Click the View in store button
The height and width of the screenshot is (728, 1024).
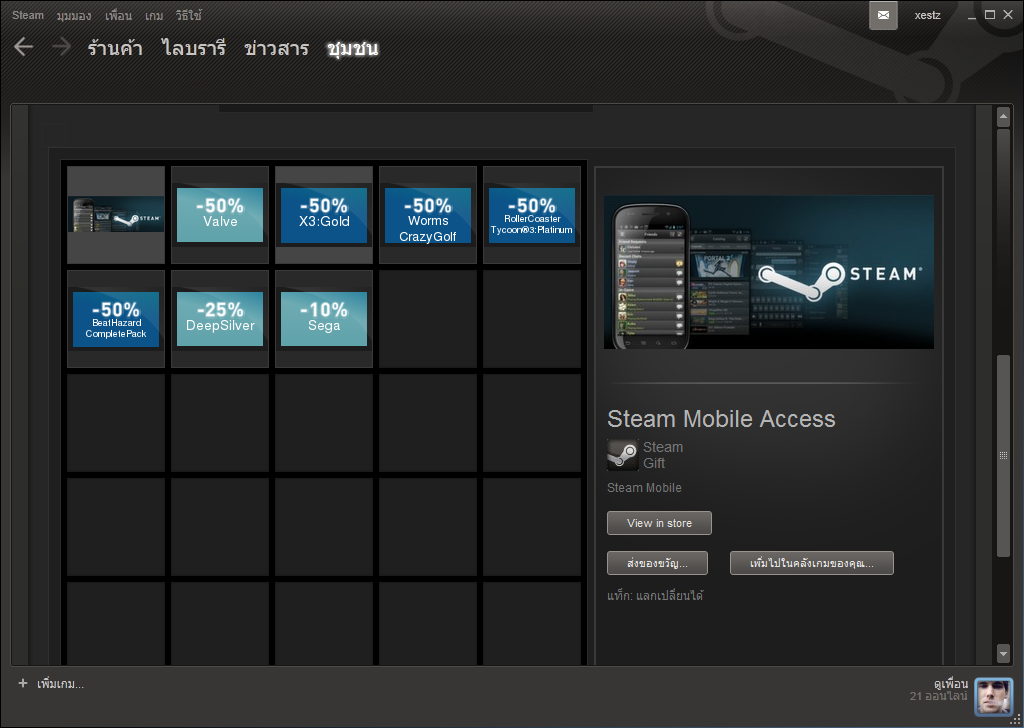pyautogui.click(x=659, y=523)
